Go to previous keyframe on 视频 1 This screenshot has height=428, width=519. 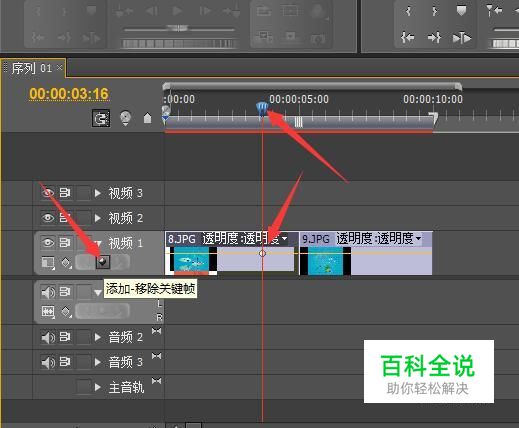pyautogui.click(x=85, y=262)
